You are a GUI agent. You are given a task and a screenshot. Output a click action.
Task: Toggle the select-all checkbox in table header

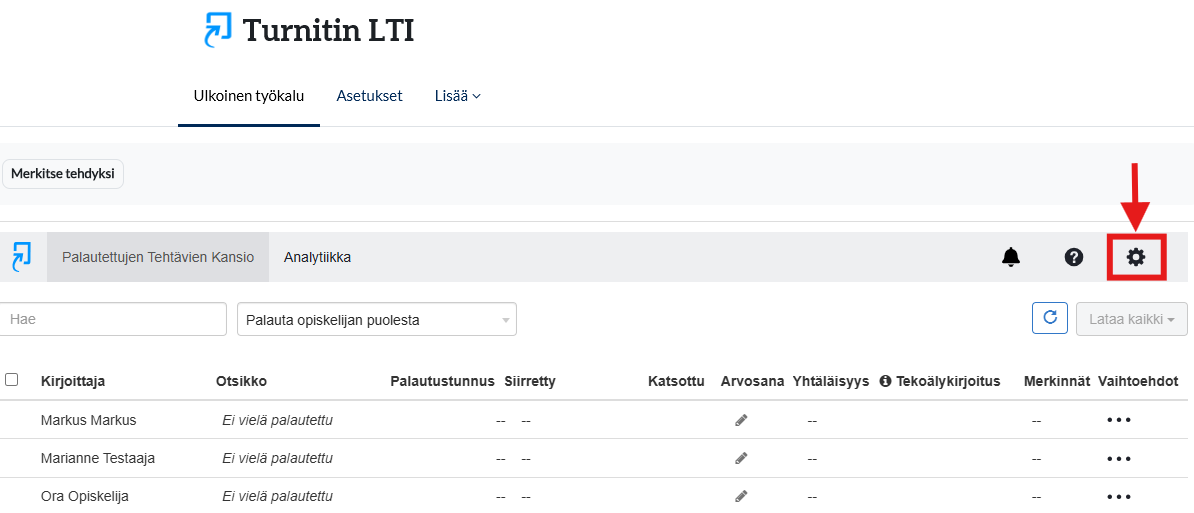[x=12, y=380]
